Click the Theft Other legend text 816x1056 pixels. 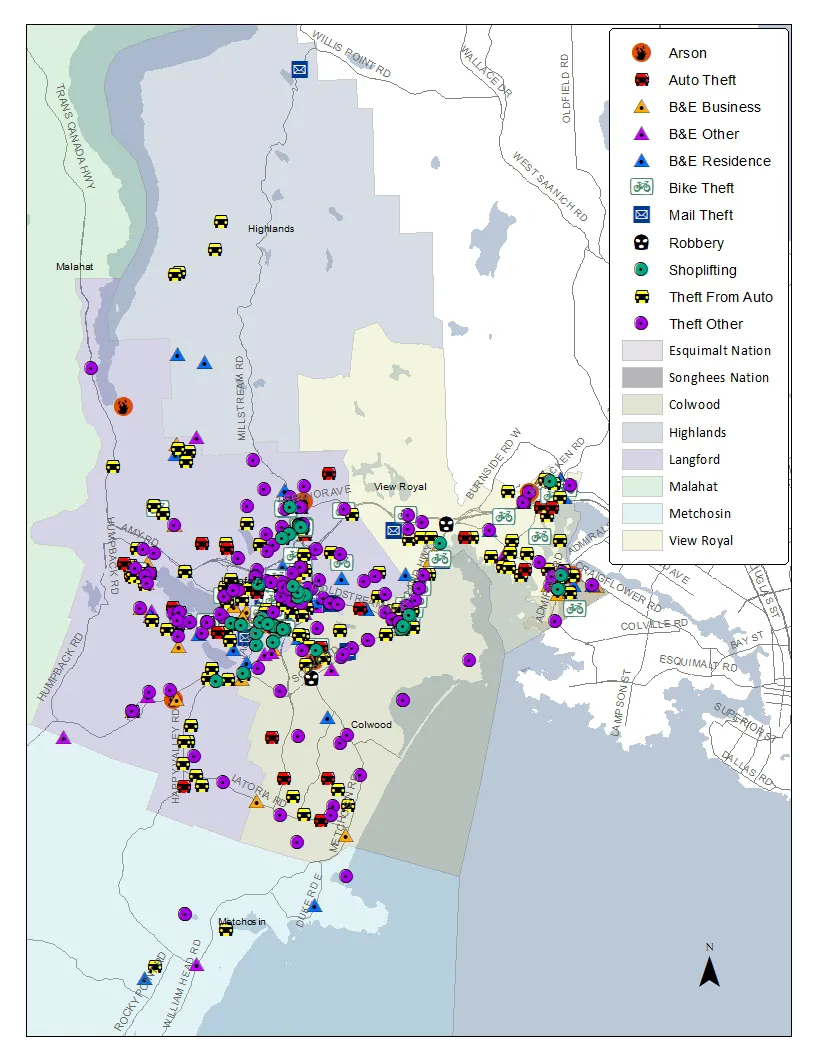tap(706, 324)
